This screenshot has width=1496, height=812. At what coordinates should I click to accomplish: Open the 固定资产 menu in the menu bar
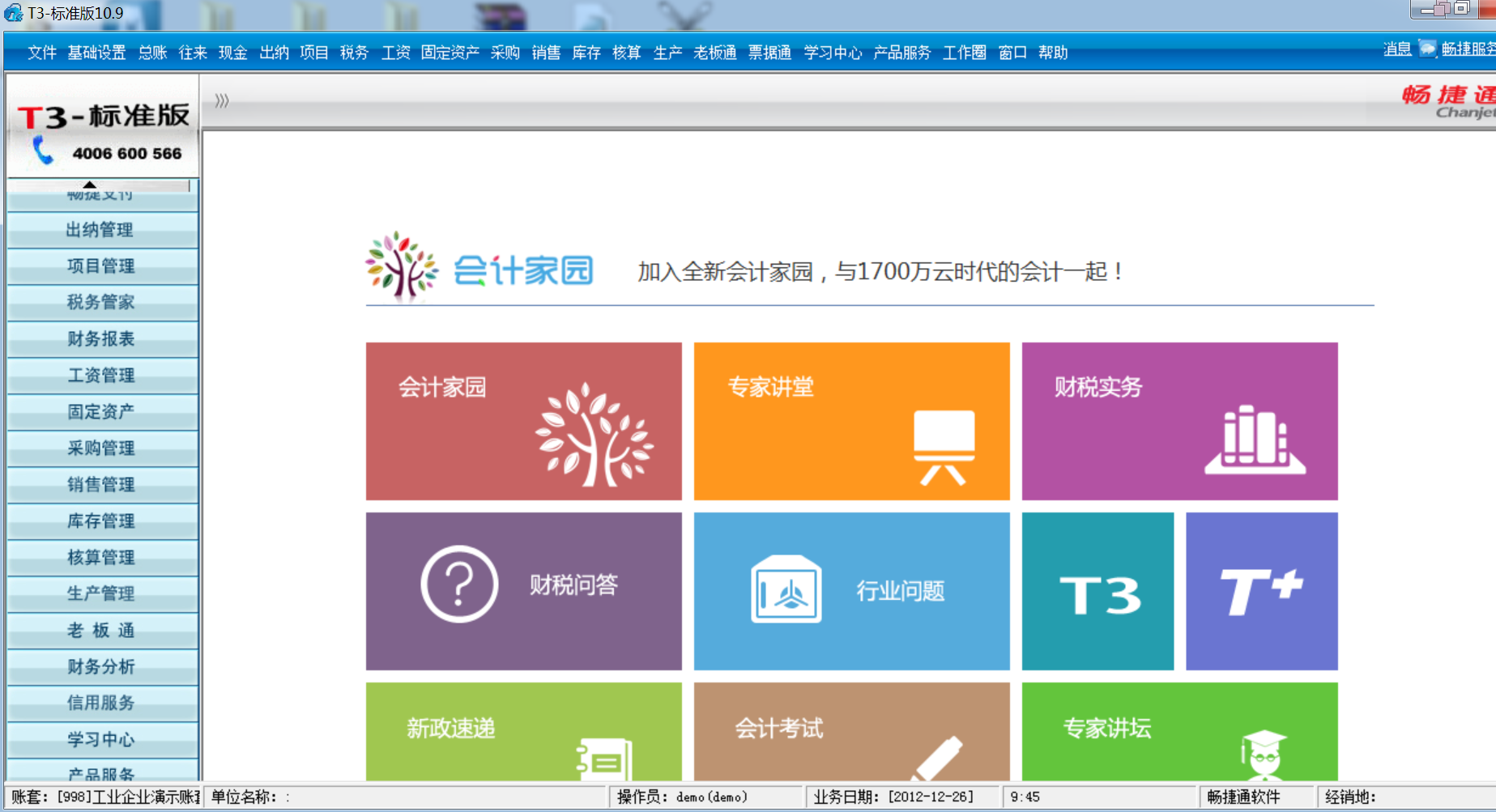[450, 53]
